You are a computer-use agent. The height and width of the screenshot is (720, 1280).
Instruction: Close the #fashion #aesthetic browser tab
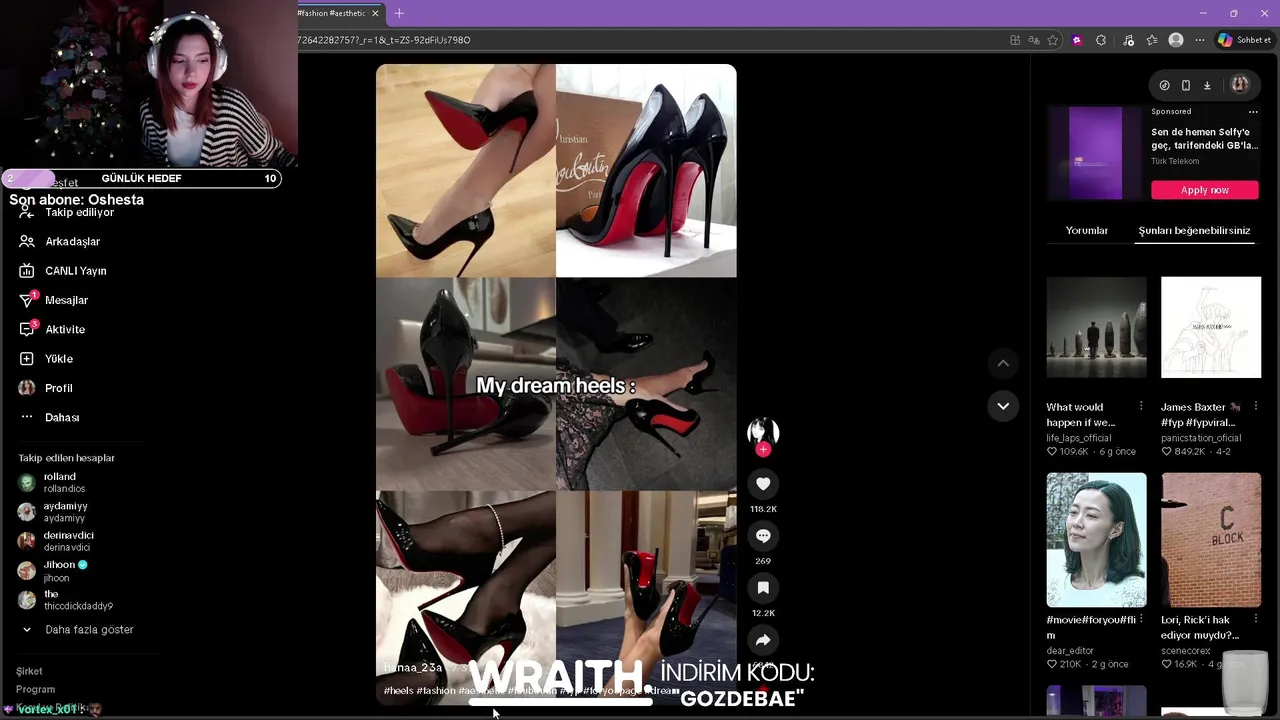coord(375,13)
